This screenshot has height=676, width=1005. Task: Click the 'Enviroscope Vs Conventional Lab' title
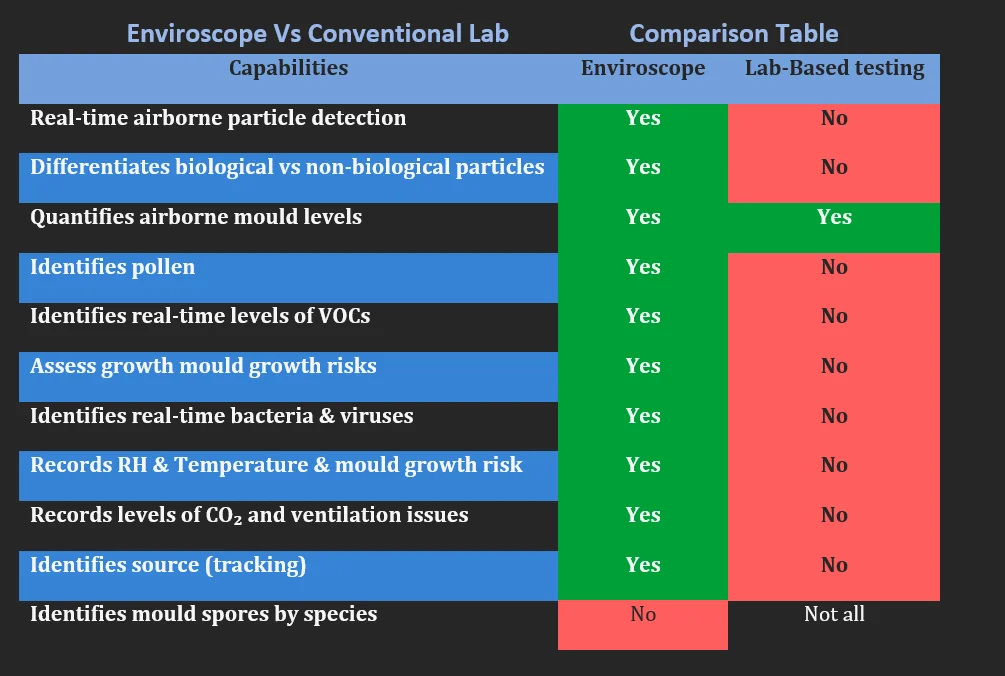click(317, 33)
